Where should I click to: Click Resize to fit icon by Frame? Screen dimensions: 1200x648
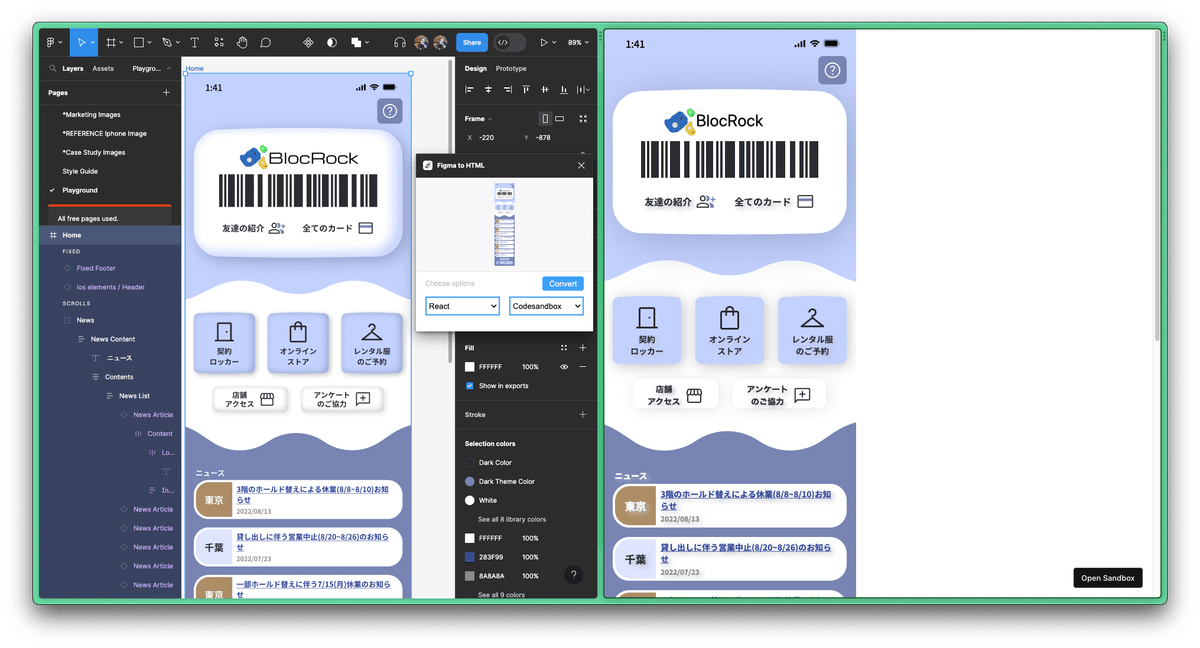tap(583, 118)
